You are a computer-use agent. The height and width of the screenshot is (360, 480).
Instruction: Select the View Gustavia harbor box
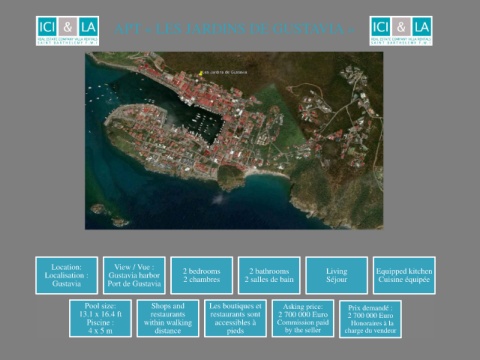point(134,275)
